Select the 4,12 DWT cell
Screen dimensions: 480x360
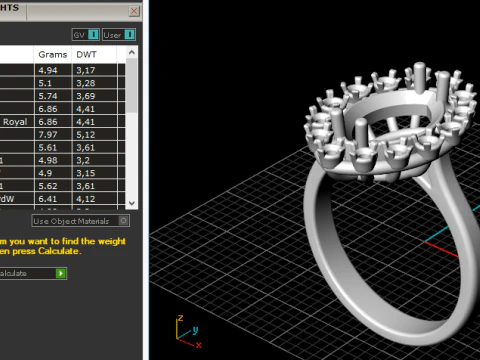pyautogui.click(x=95, y=199)
